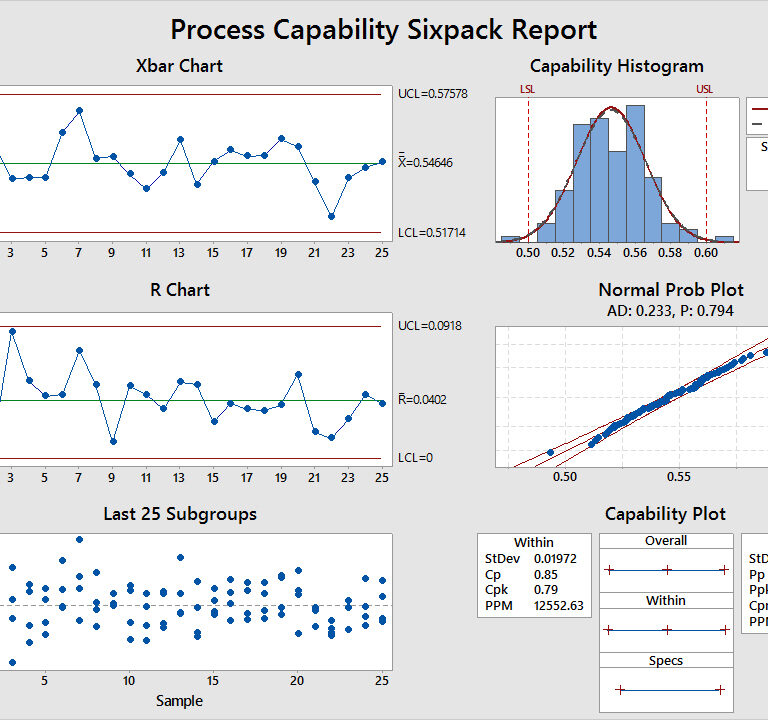Click the Process Capability Sixpack Report title

[x=384, y=29]
